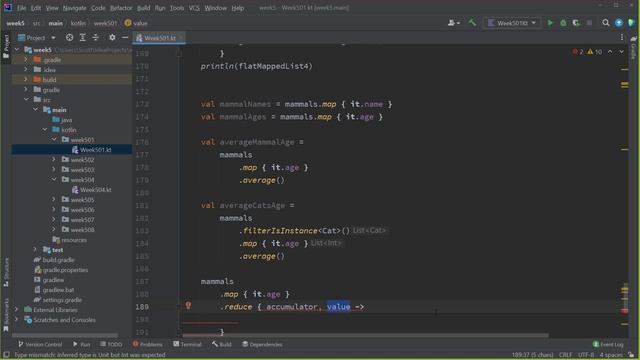The height and width of the screenshot is (360, 640).
Task: Run the Week501Kt configuration
Action: point(550,23)
